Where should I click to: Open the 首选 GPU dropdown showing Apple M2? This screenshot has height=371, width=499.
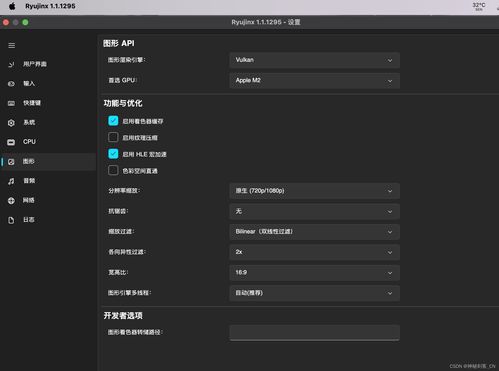(x=314, y=81)
